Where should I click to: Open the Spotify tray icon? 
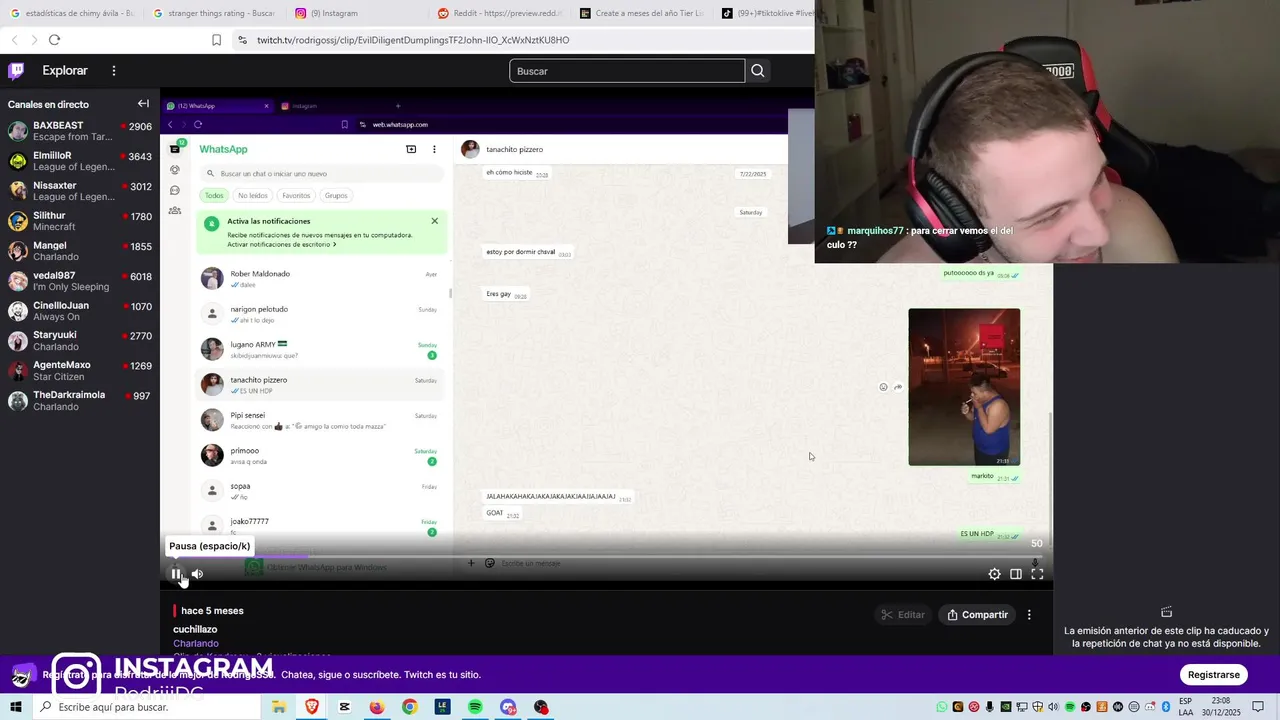tap(1070, 707)
